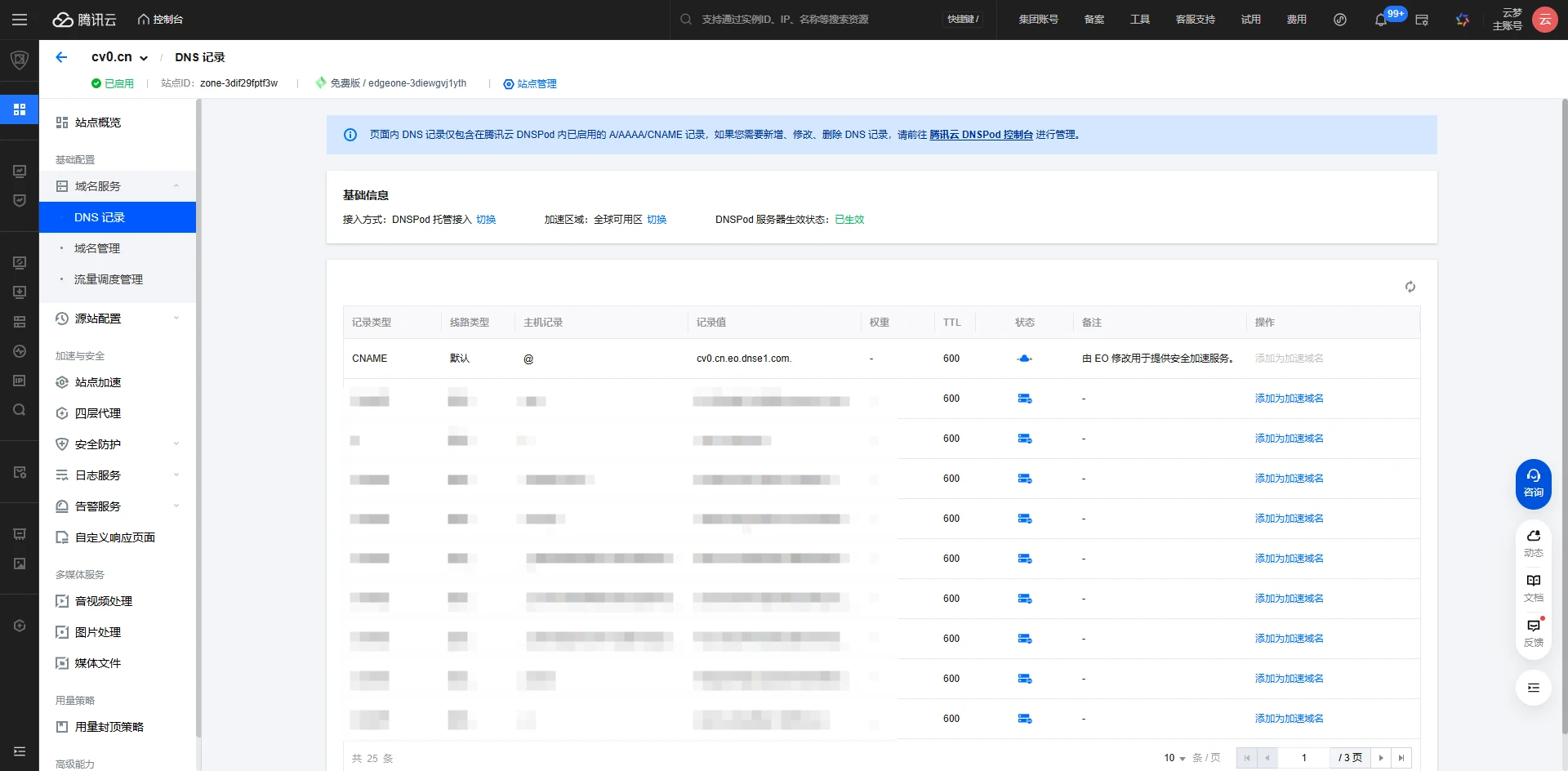Click the blue 咨询 consultation floating button

tap(1533, 484)
